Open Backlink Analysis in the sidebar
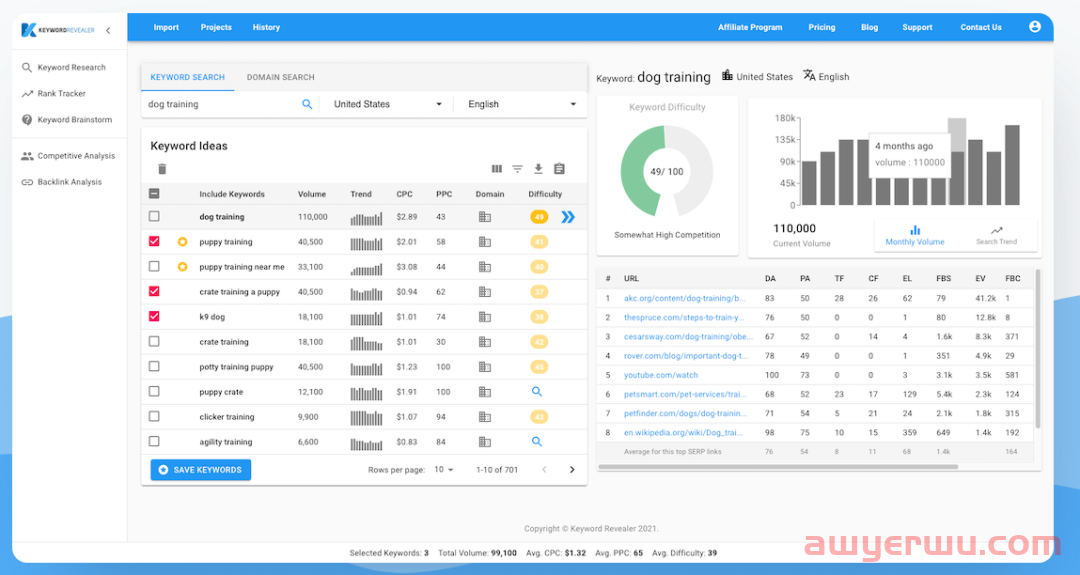 (x=61, y=182)
